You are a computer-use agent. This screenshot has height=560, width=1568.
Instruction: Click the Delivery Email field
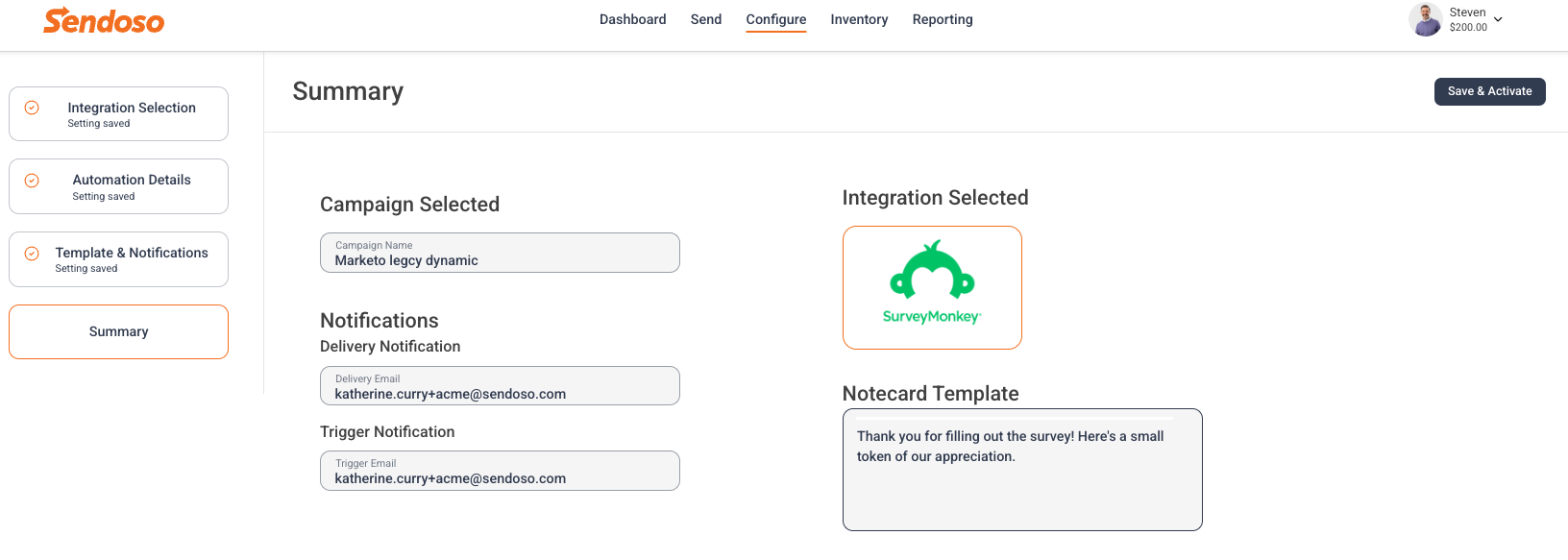pos(500,386)
